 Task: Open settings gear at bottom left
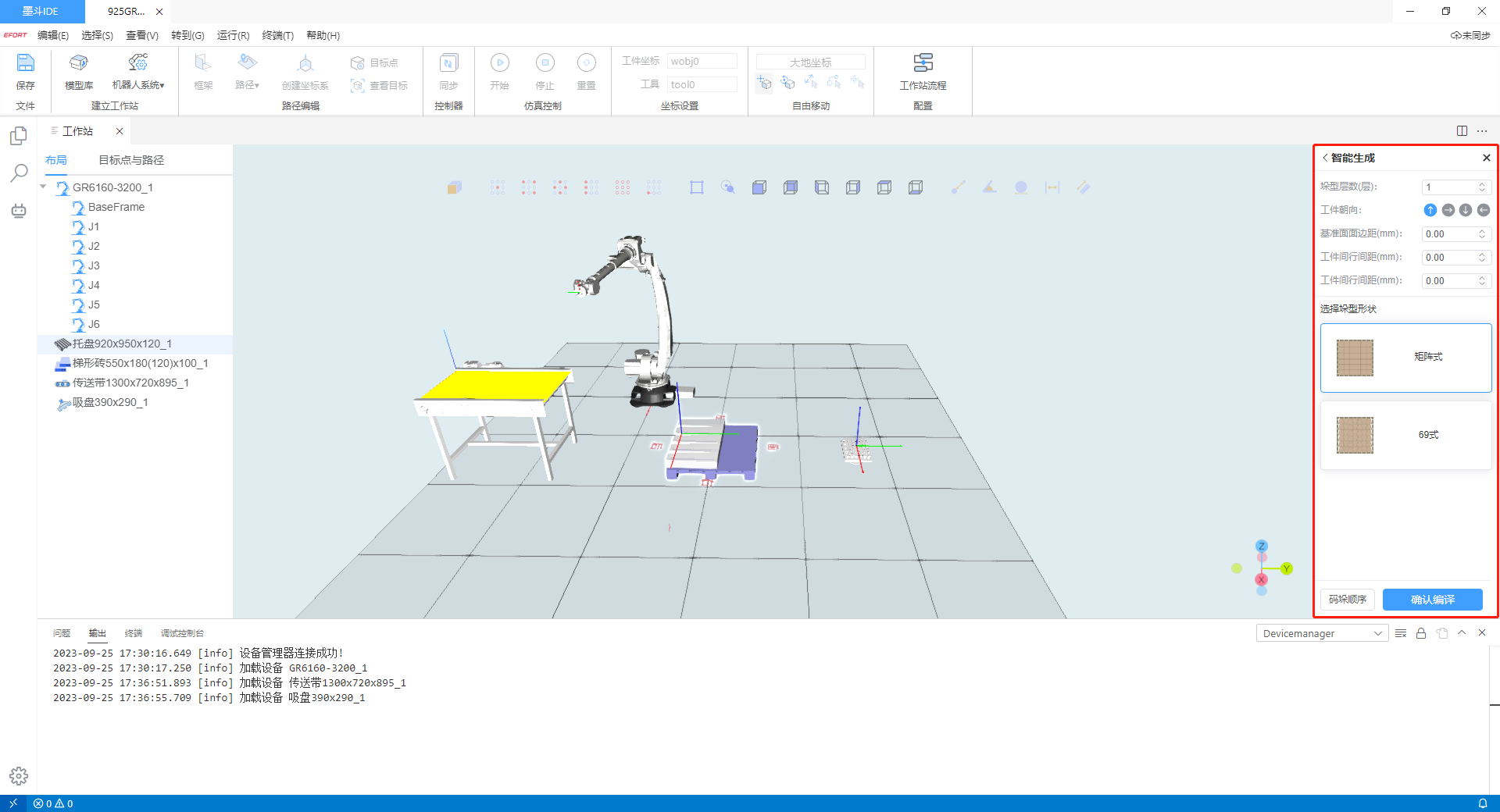(x=19, y=775)
